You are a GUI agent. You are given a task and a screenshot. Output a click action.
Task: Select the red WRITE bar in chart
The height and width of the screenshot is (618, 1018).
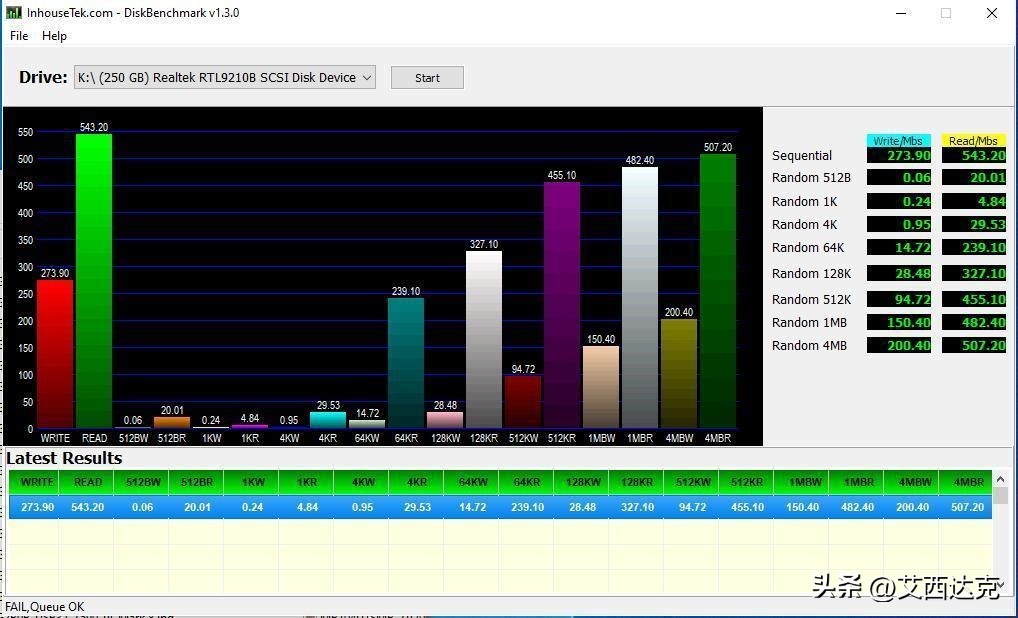pyautogui.click(x=55, y=353)
